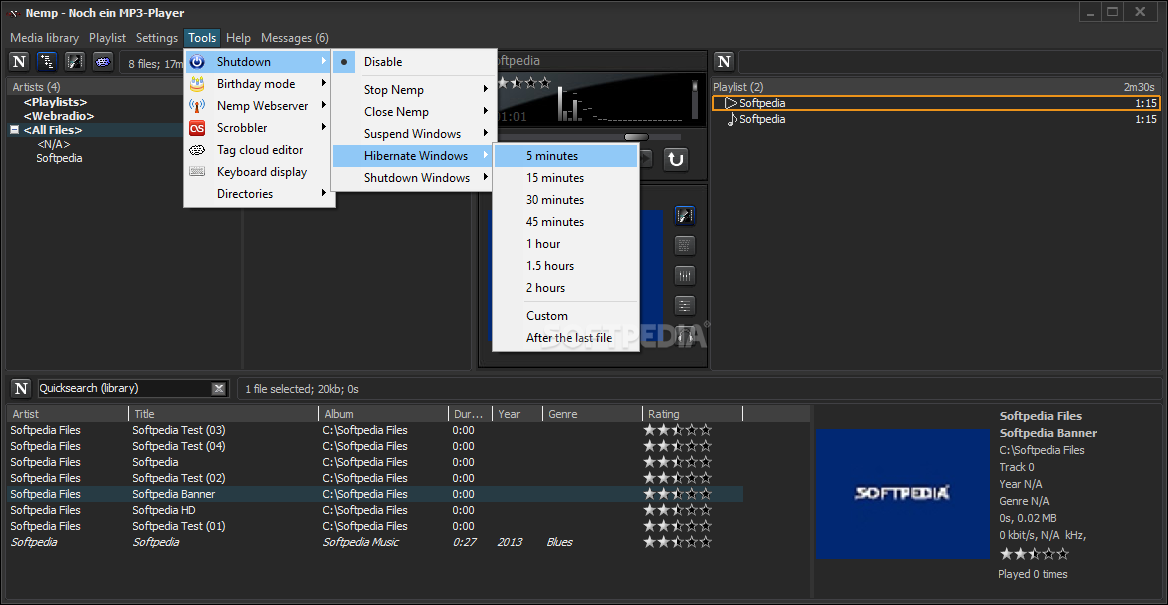Set star rating in the track details panel
Screen dimensions: 1168x605
point(1034,554)
